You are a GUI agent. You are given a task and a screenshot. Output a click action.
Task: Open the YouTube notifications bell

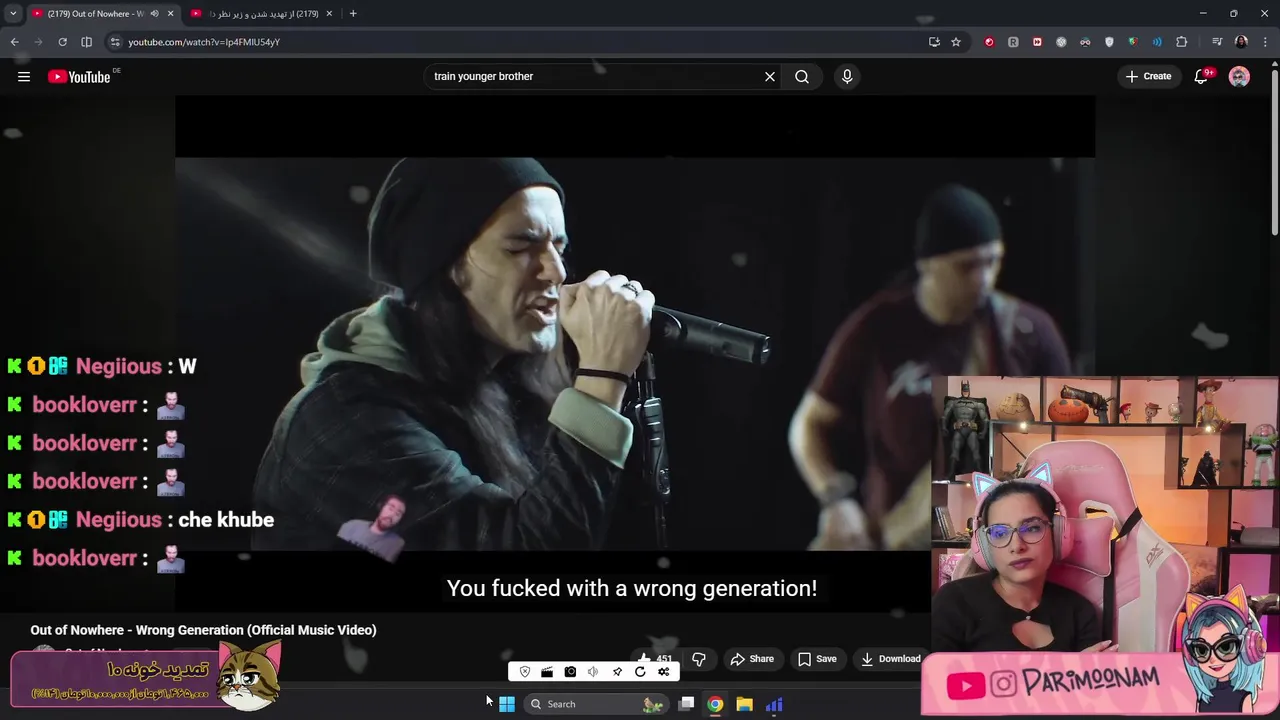click(1201, 76)
